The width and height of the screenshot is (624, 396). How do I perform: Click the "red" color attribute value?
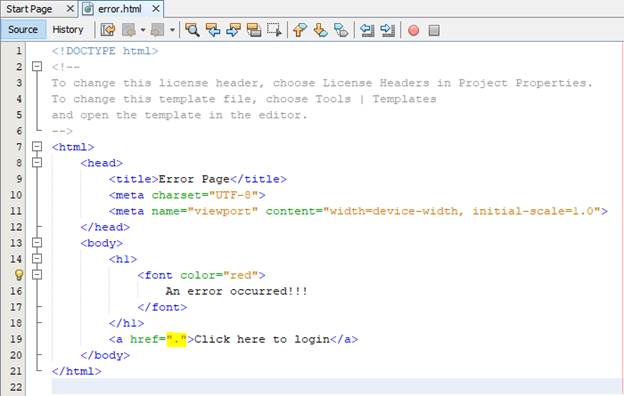tap(240, 275)
